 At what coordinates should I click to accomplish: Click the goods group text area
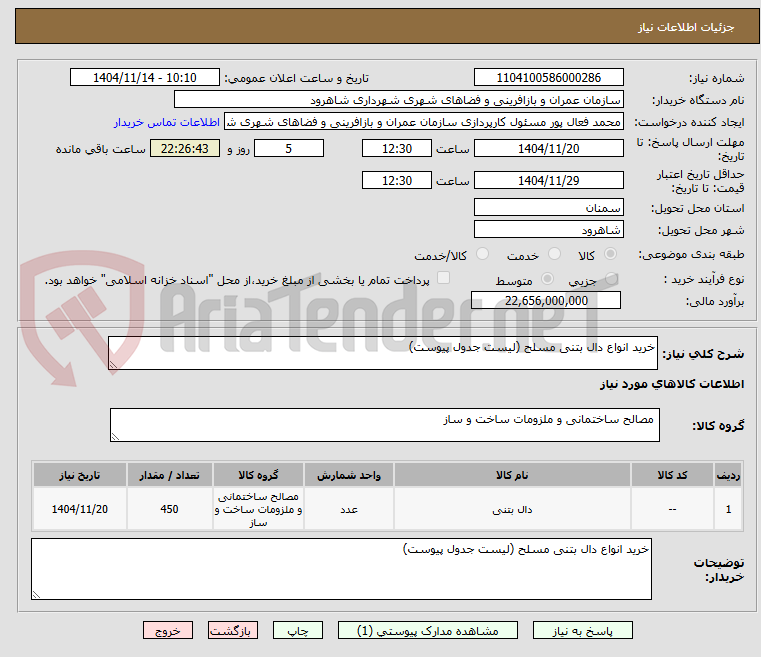pyautogui.click(x=385, y=425)
